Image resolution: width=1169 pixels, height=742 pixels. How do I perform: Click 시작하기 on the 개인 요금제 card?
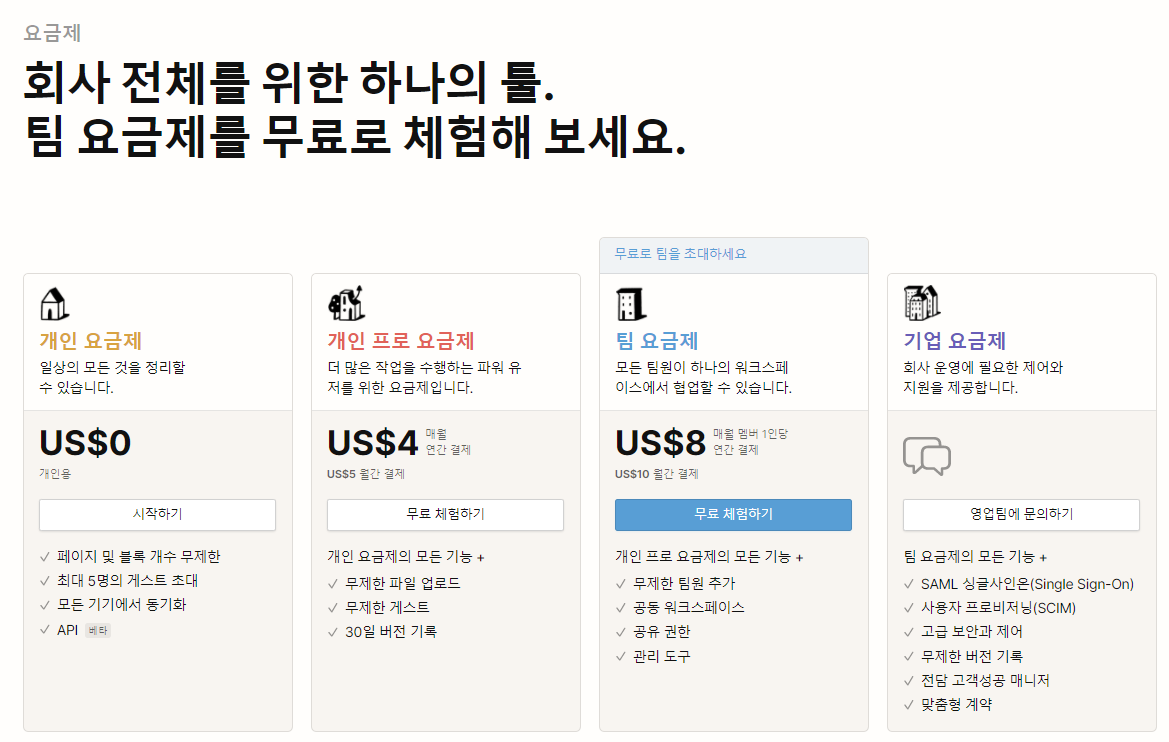[x=157, y=515]
